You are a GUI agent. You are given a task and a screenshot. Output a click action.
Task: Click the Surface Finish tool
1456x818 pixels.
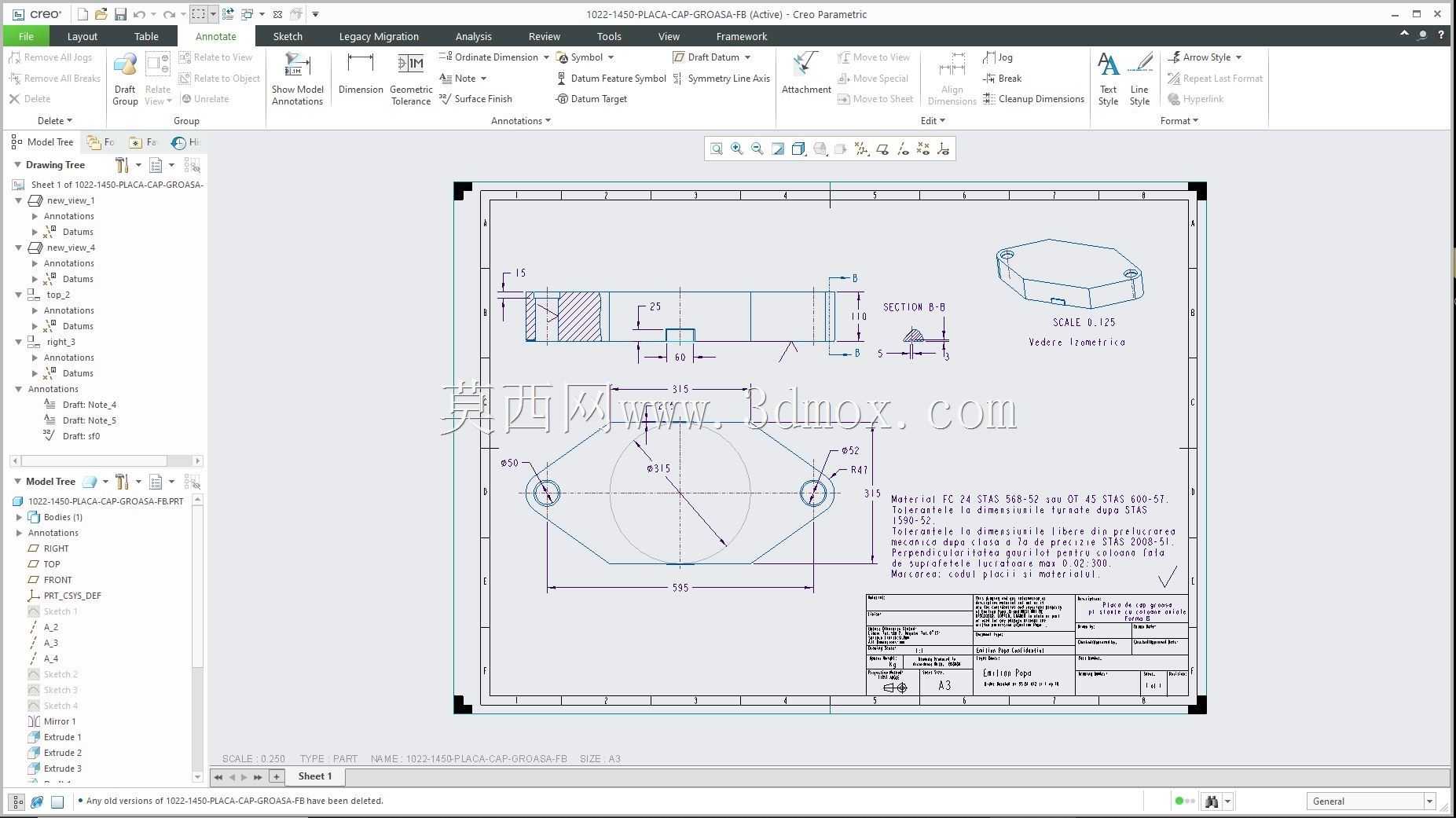coord(475,99)
